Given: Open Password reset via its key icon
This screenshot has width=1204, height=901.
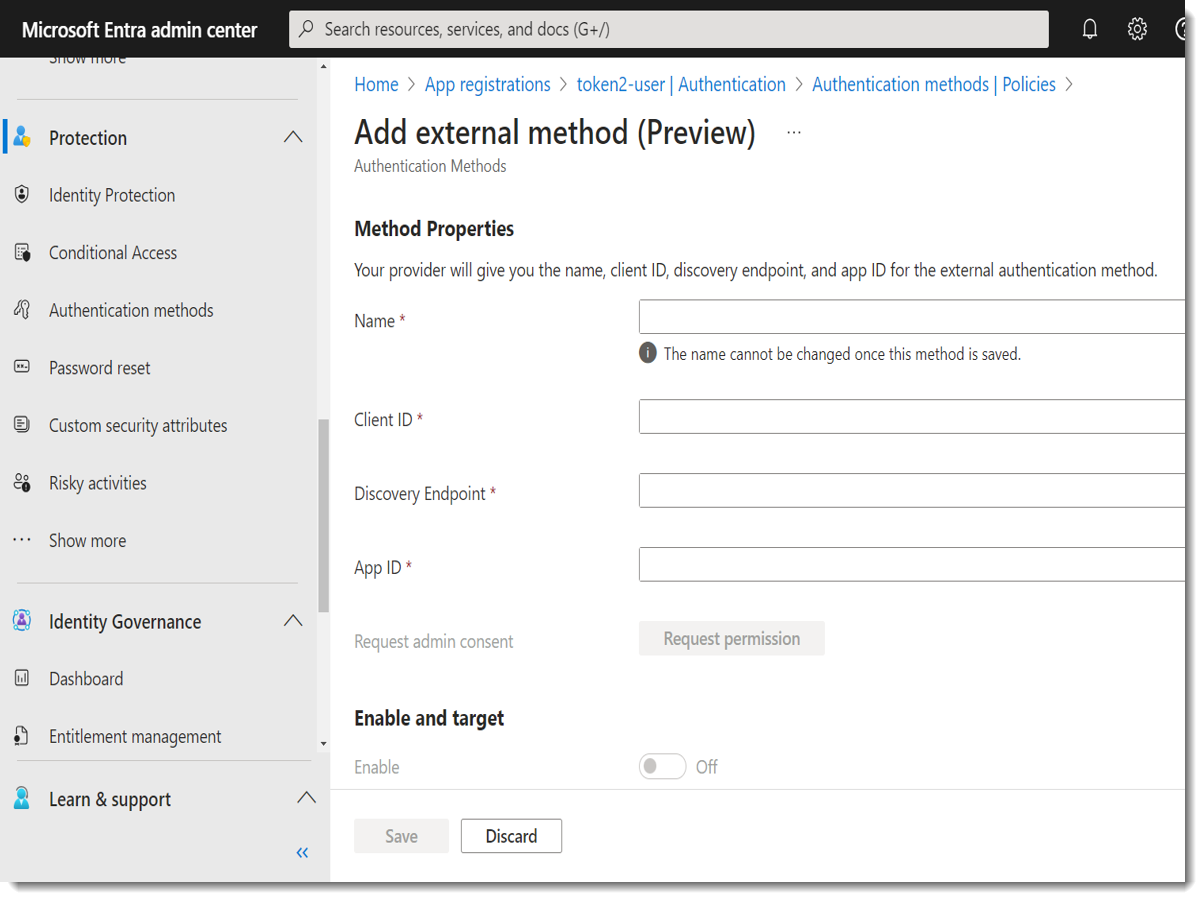Looking at the screenshot, I should [x=21, y=367].
